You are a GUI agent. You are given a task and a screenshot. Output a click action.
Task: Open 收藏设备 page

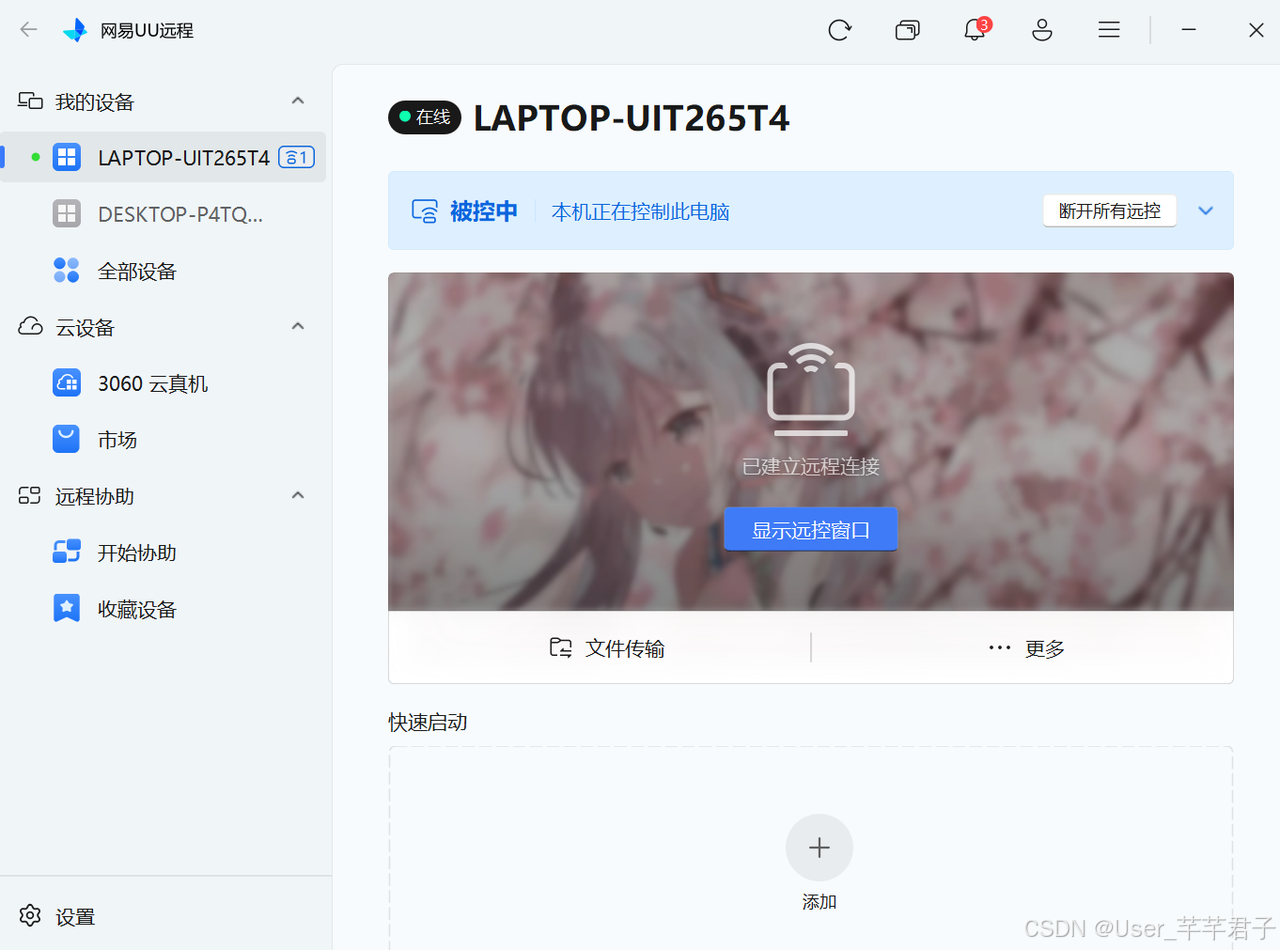(x=163, y=609)
